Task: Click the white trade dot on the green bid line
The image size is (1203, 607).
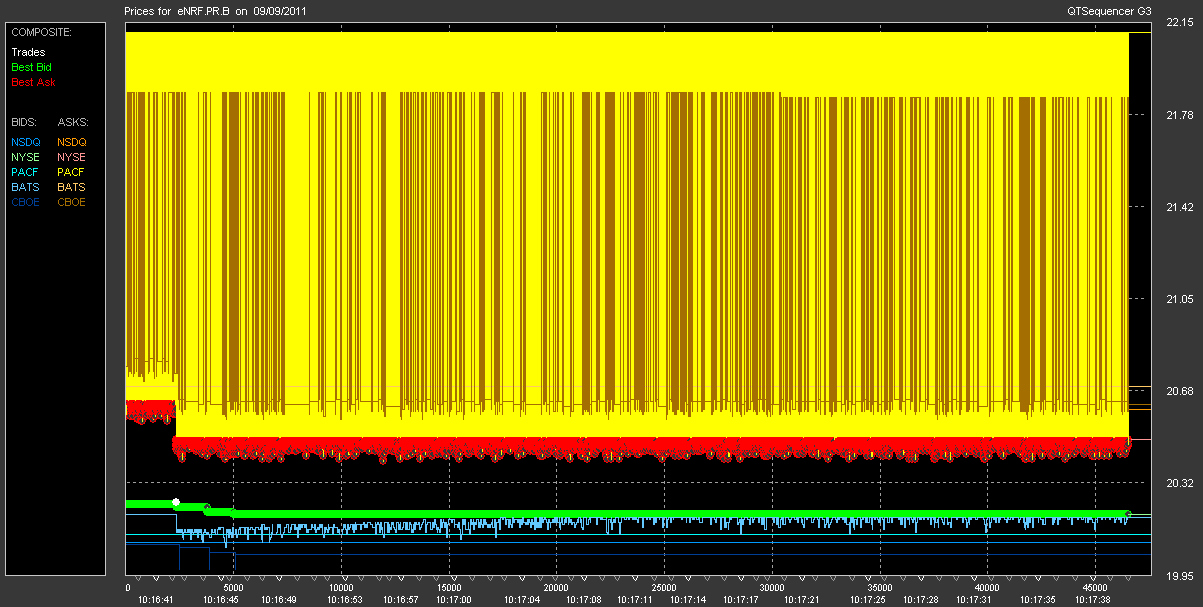Action: pyautogui.click(x=176, y=502)
